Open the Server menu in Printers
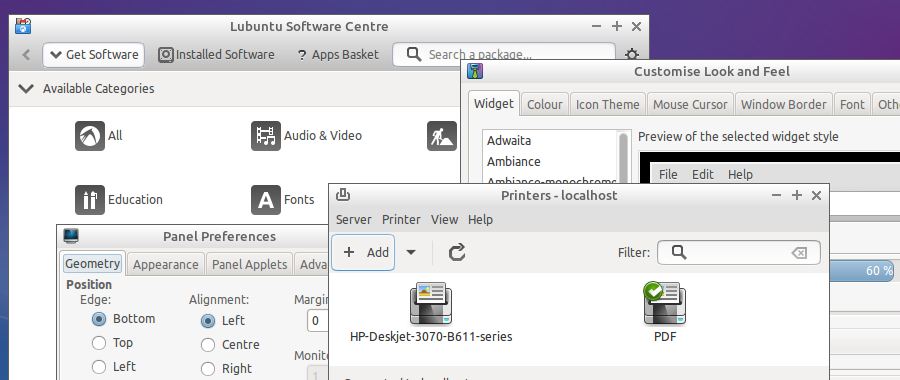 point(354,219)
